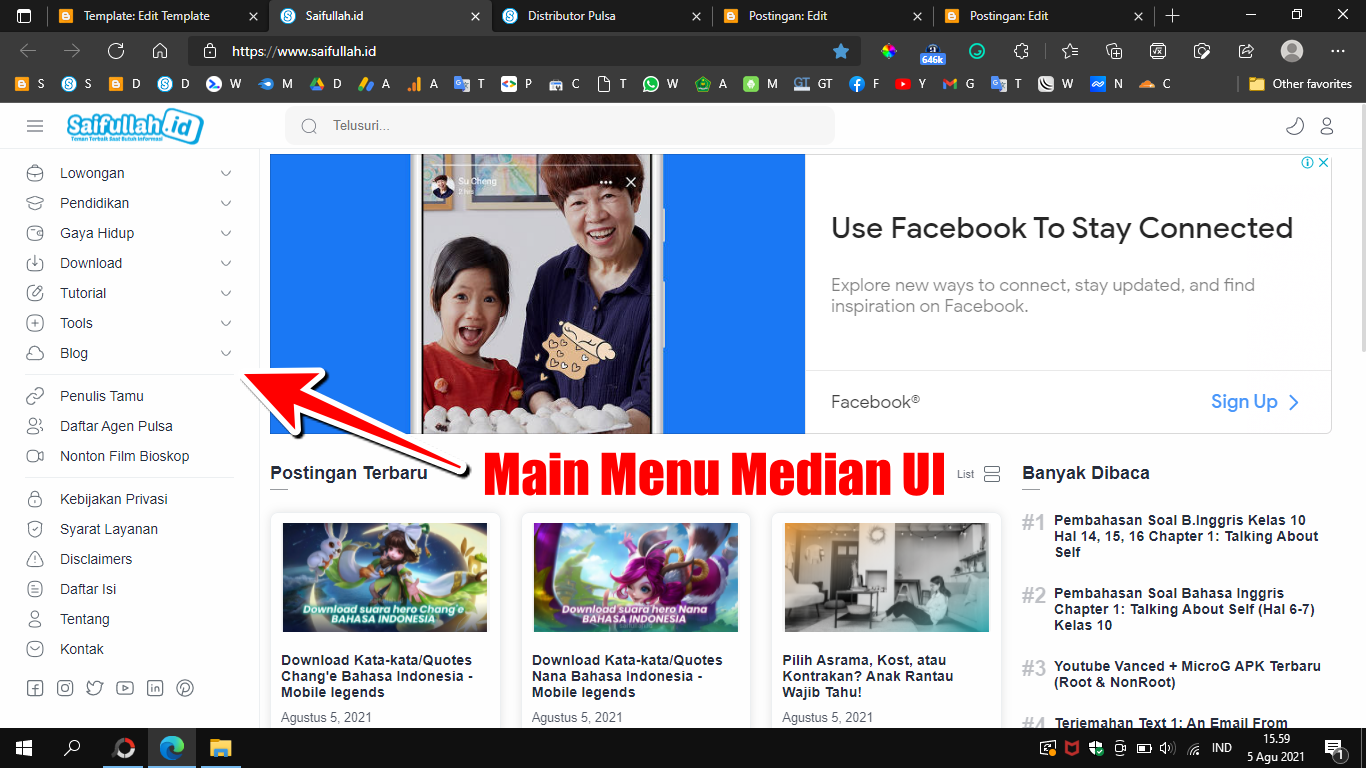Click the Daftar Isi list icon
This screenshot has height=768, width=1366.
click(x=35, y=589)
